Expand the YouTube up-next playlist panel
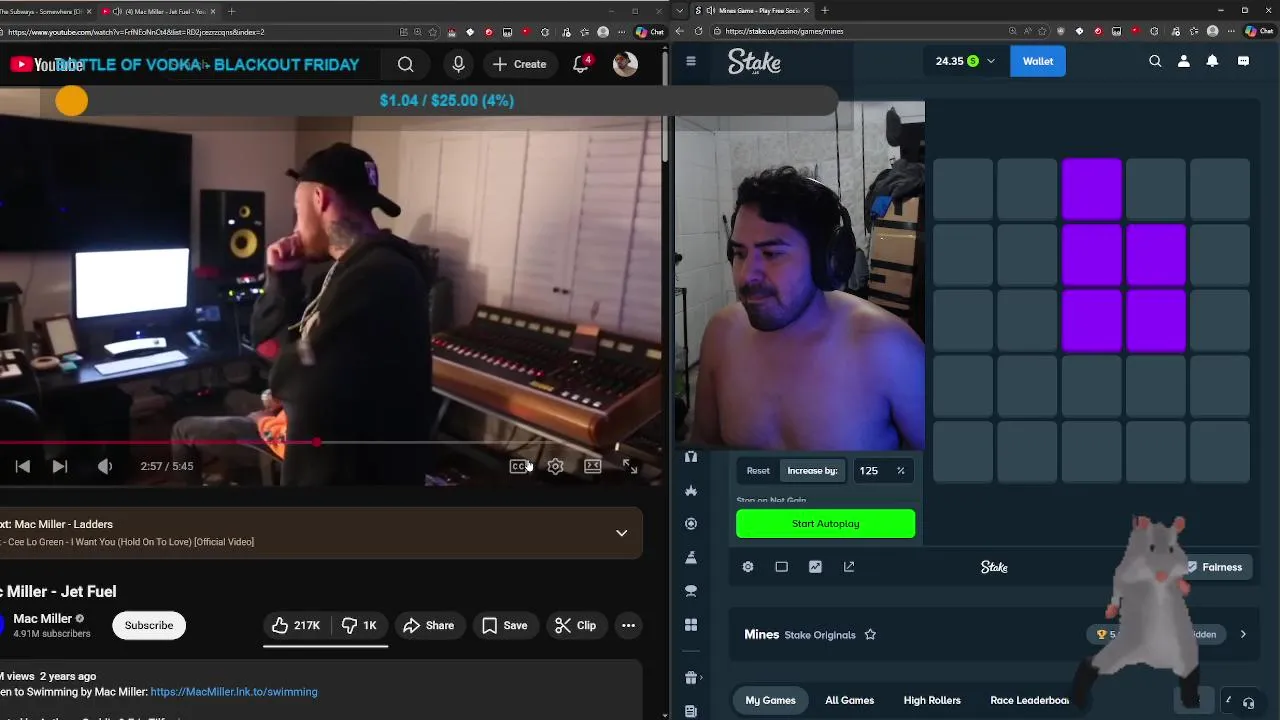 tap(621, 533)
